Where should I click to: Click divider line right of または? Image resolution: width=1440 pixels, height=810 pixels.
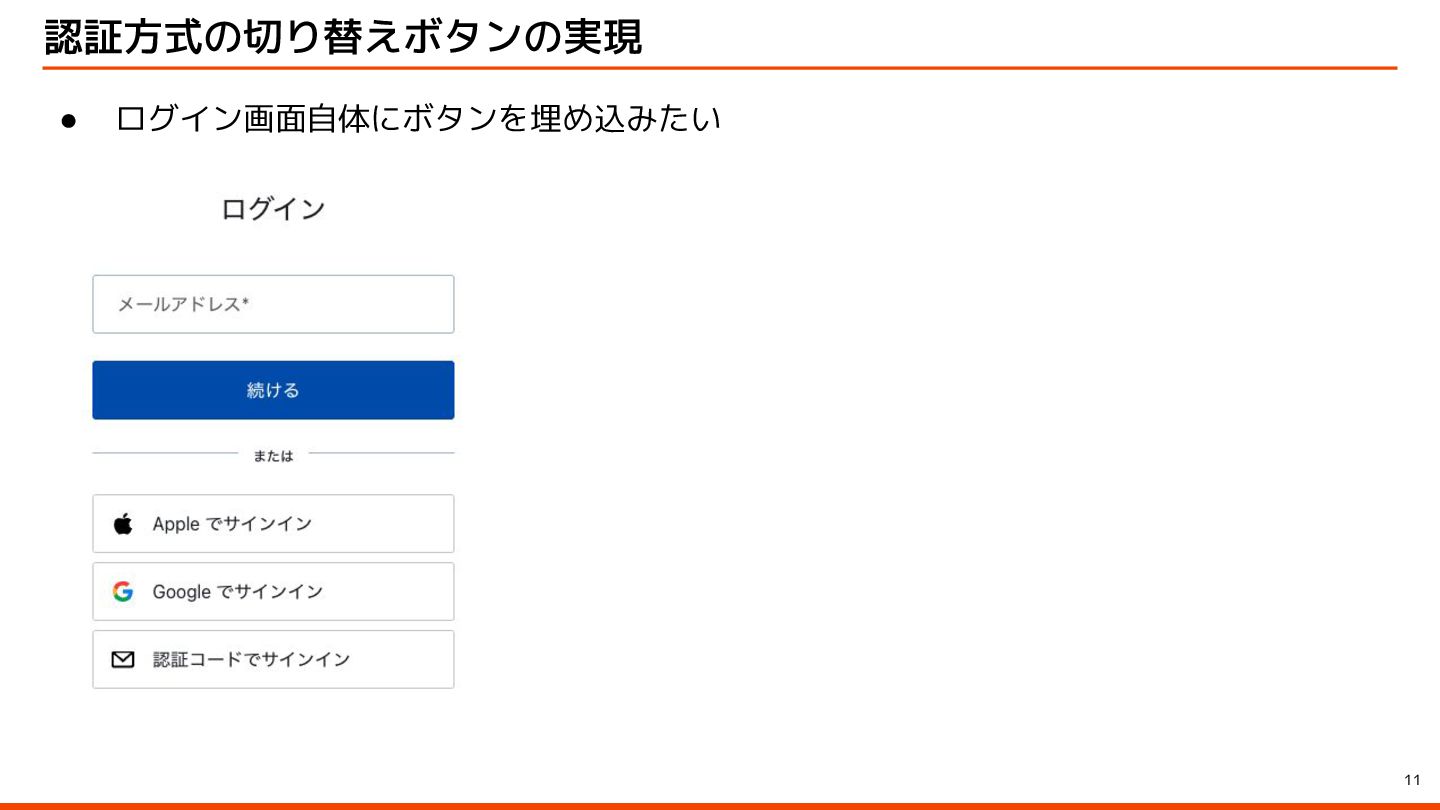click(x=381, y=453)
